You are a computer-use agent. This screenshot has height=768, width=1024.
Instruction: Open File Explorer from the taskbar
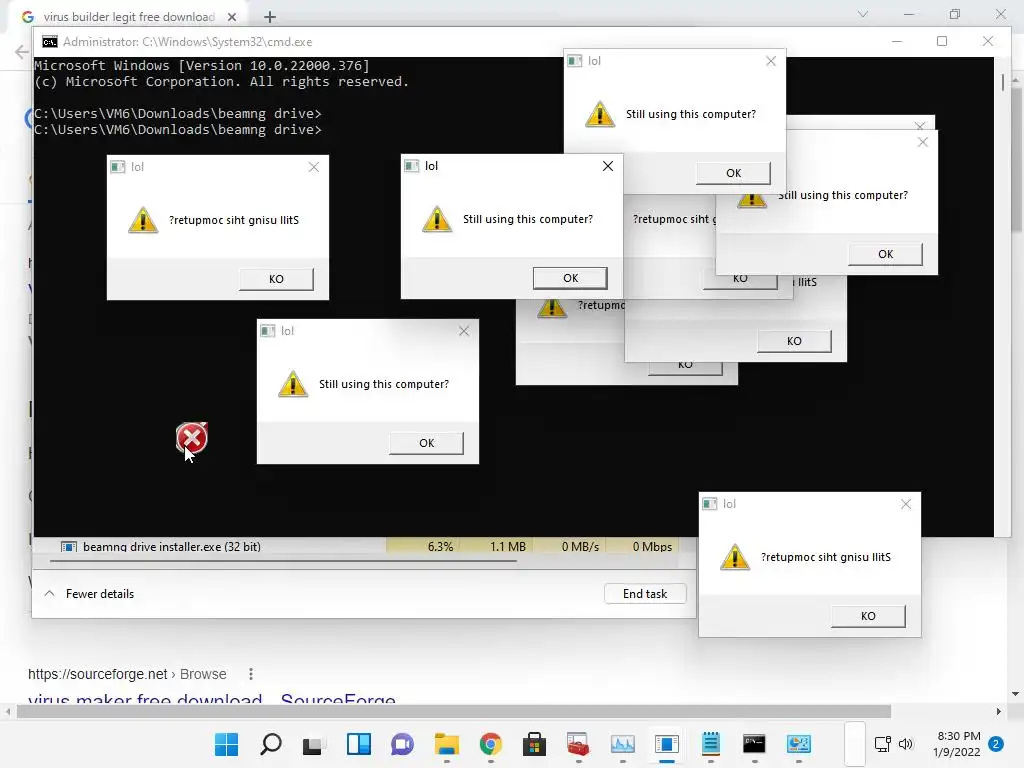click(x=447, y=744)
